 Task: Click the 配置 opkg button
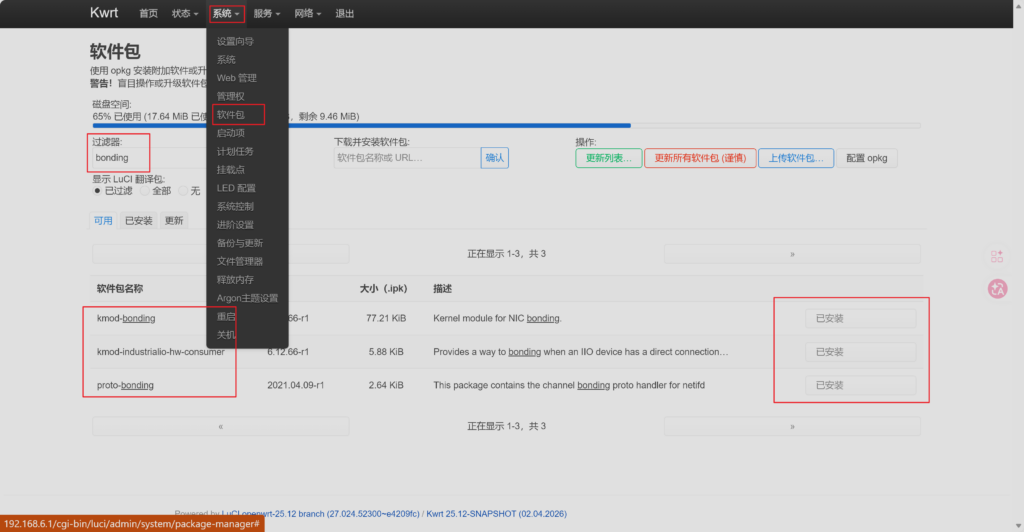pos(867,158)
